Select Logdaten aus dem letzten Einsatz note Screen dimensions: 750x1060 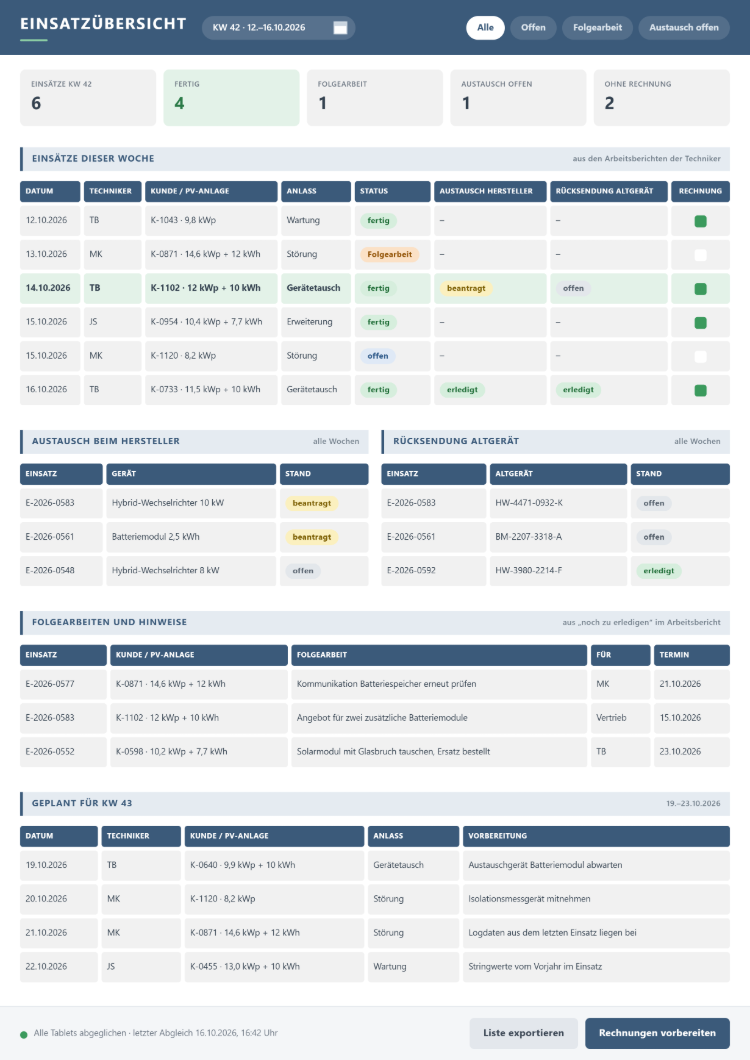(x=596, y=933)
